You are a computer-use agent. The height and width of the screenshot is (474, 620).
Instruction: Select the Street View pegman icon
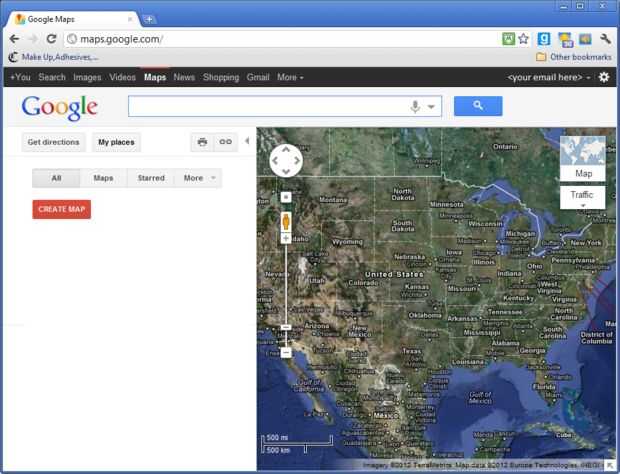pyautogui.click(x=286, y=221)
